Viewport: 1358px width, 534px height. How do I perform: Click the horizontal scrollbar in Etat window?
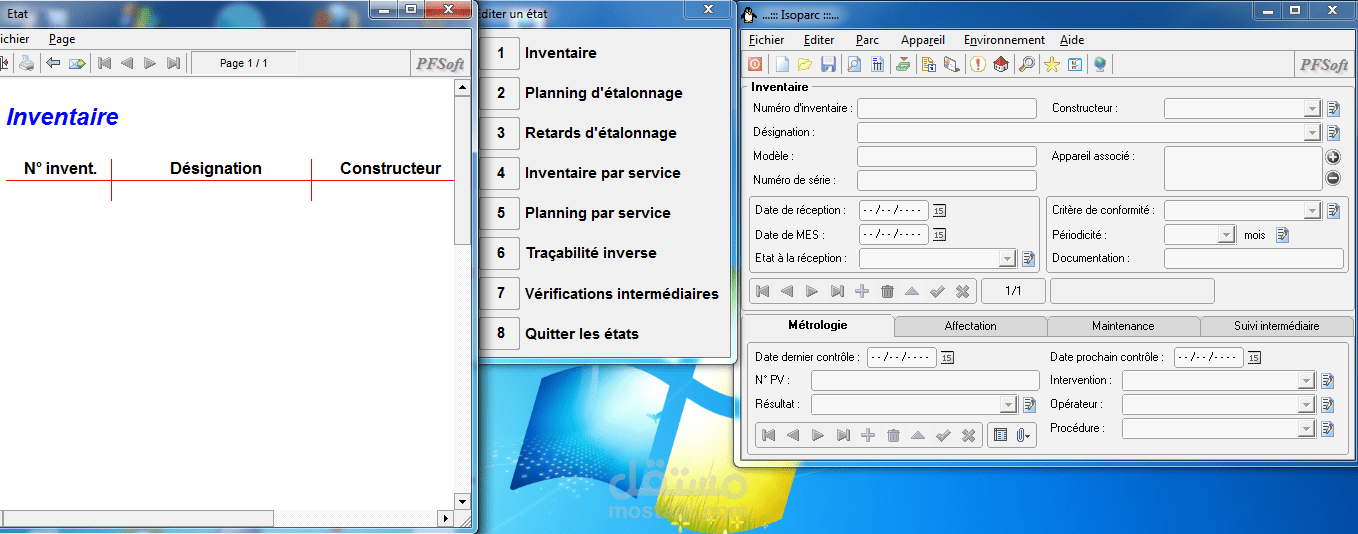[227, 519]
